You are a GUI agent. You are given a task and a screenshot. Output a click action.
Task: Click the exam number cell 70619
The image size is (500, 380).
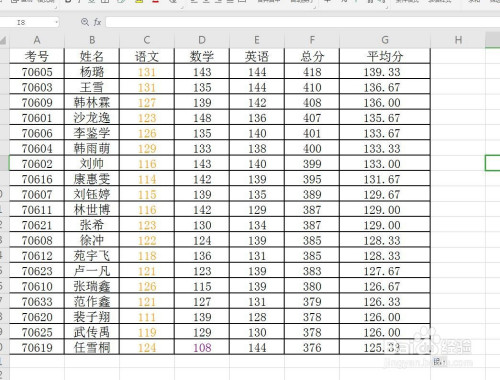tap(37, 348)
